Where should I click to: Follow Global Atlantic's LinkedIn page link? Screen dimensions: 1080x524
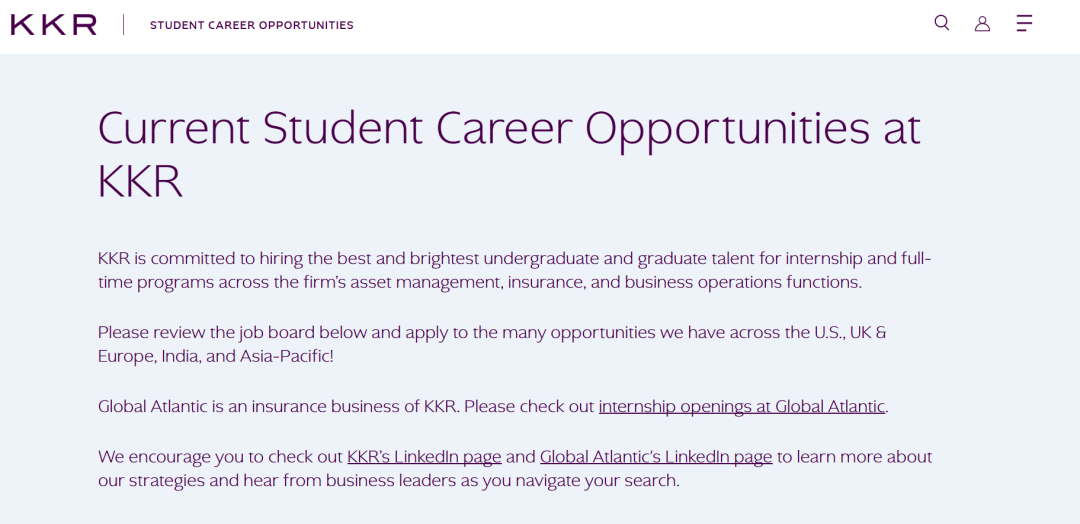coord(656,457)
